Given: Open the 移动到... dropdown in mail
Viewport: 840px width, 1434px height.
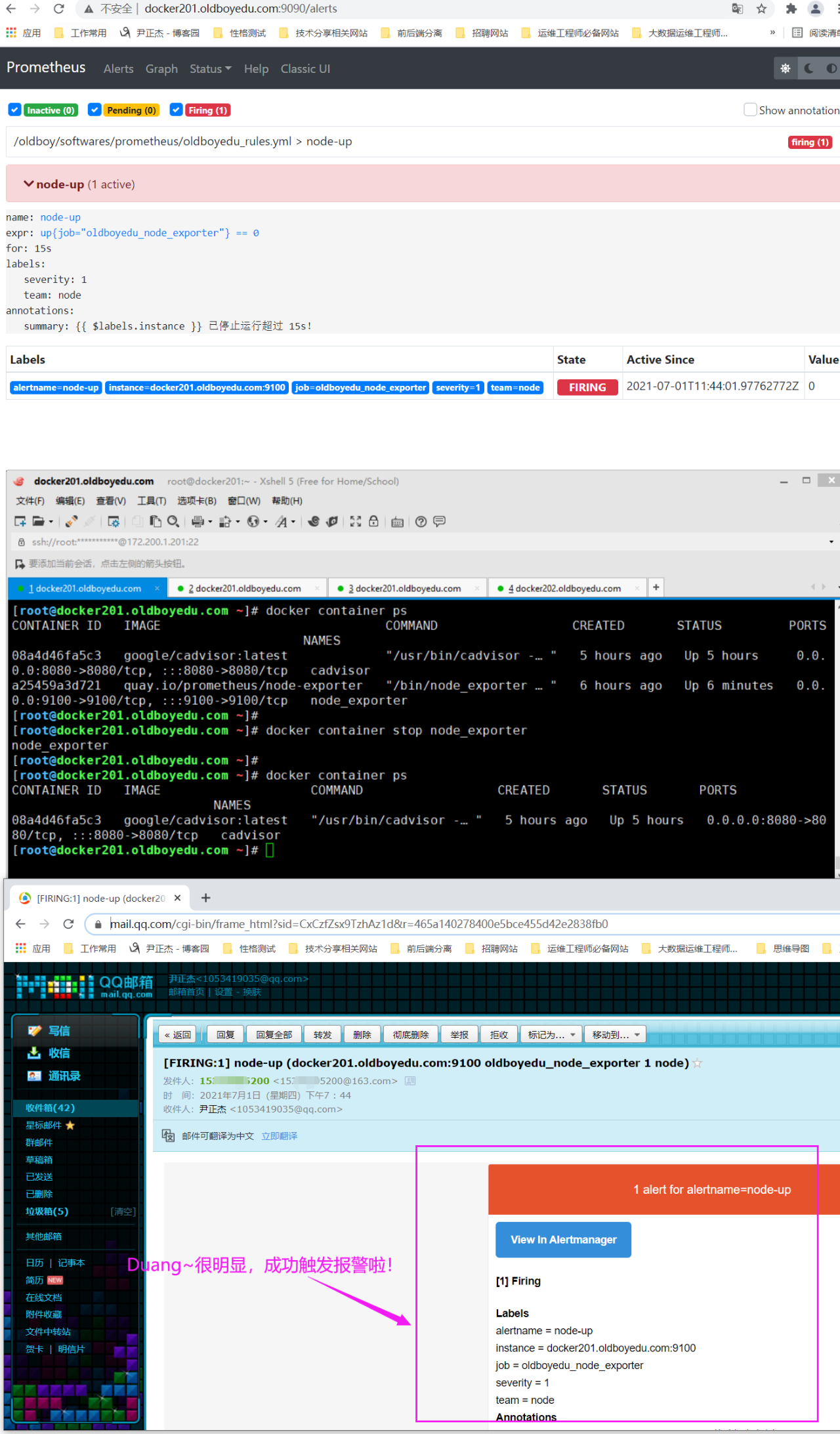Looking at the screenshot, I should pyautogui.click(x=616, y=1035).
